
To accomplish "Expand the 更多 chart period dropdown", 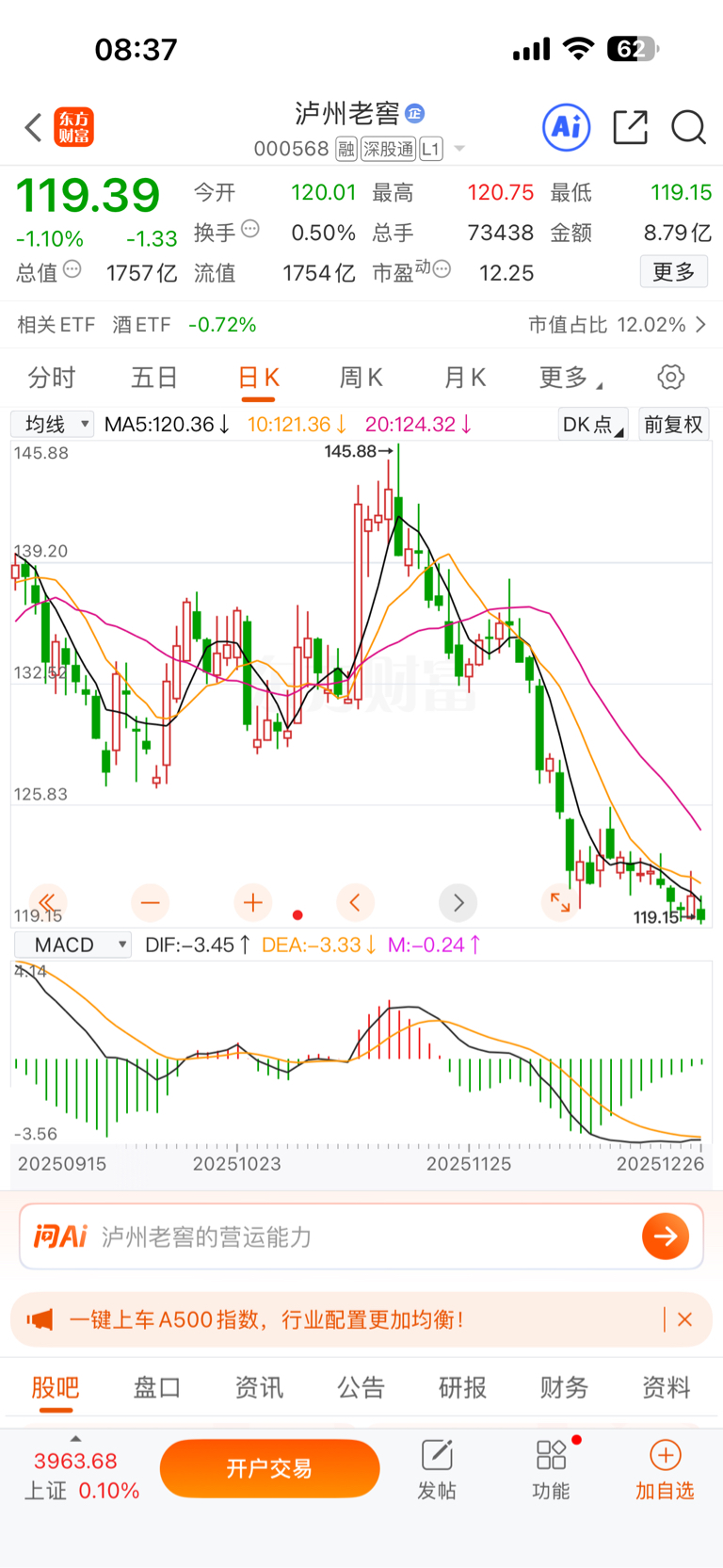I will (570, 378).
